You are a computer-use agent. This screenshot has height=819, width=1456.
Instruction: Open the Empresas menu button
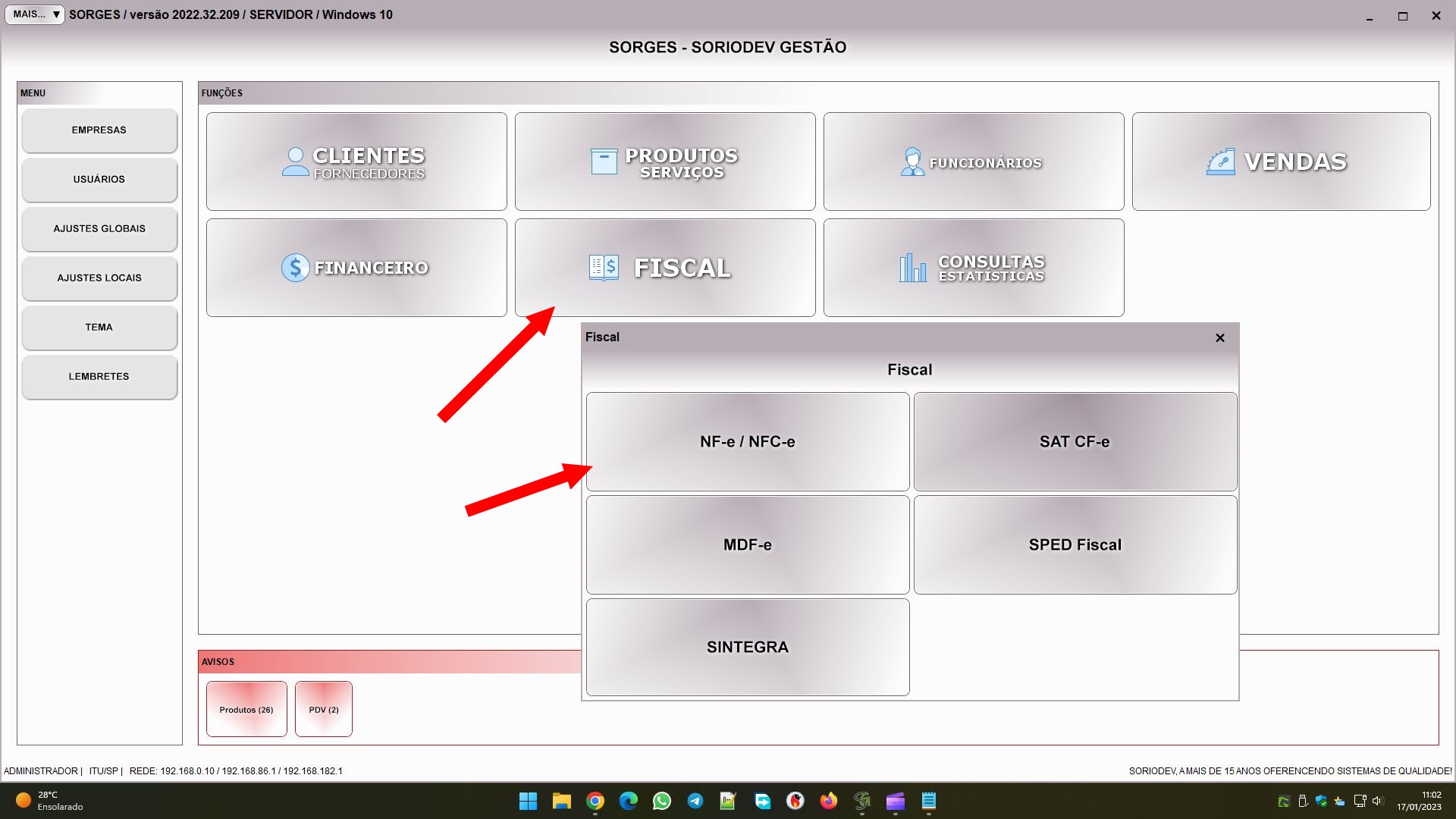pyautogui.click(x=99, y=130)
